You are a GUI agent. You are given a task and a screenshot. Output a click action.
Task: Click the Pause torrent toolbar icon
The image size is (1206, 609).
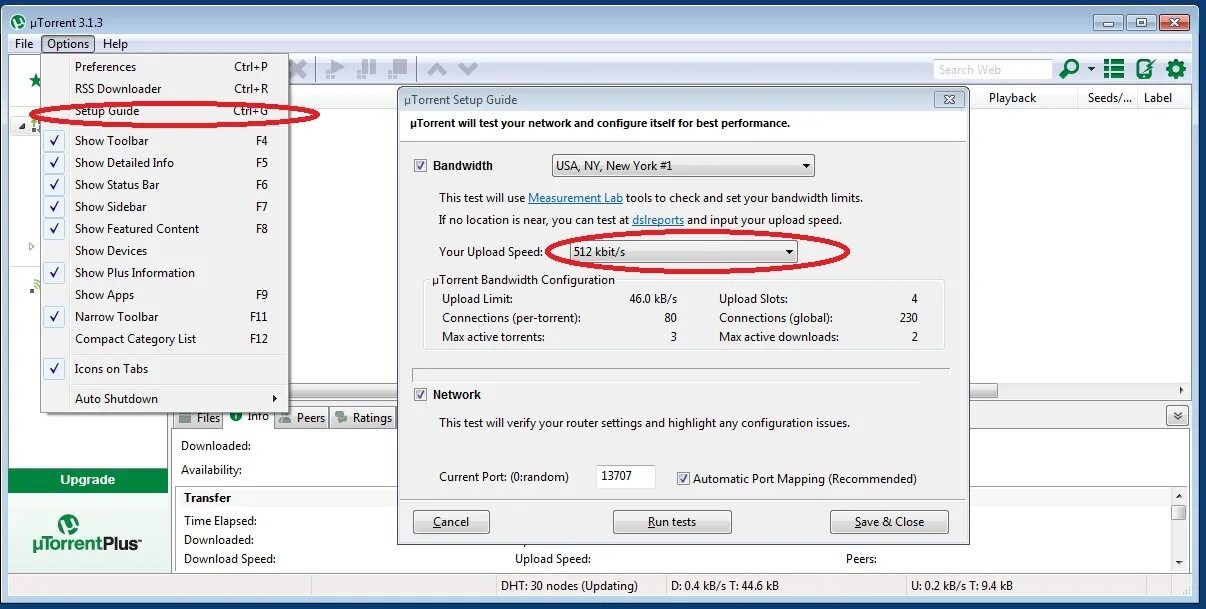[367, 69]
